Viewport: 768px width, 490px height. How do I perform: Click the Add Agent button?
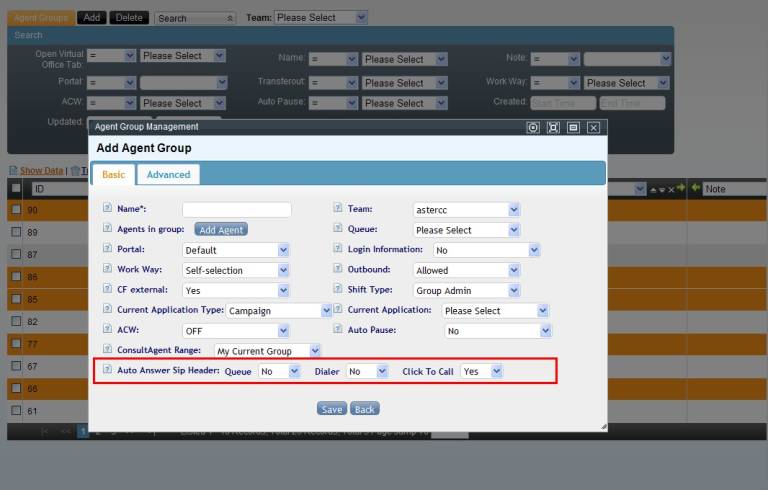pos(221,229)
